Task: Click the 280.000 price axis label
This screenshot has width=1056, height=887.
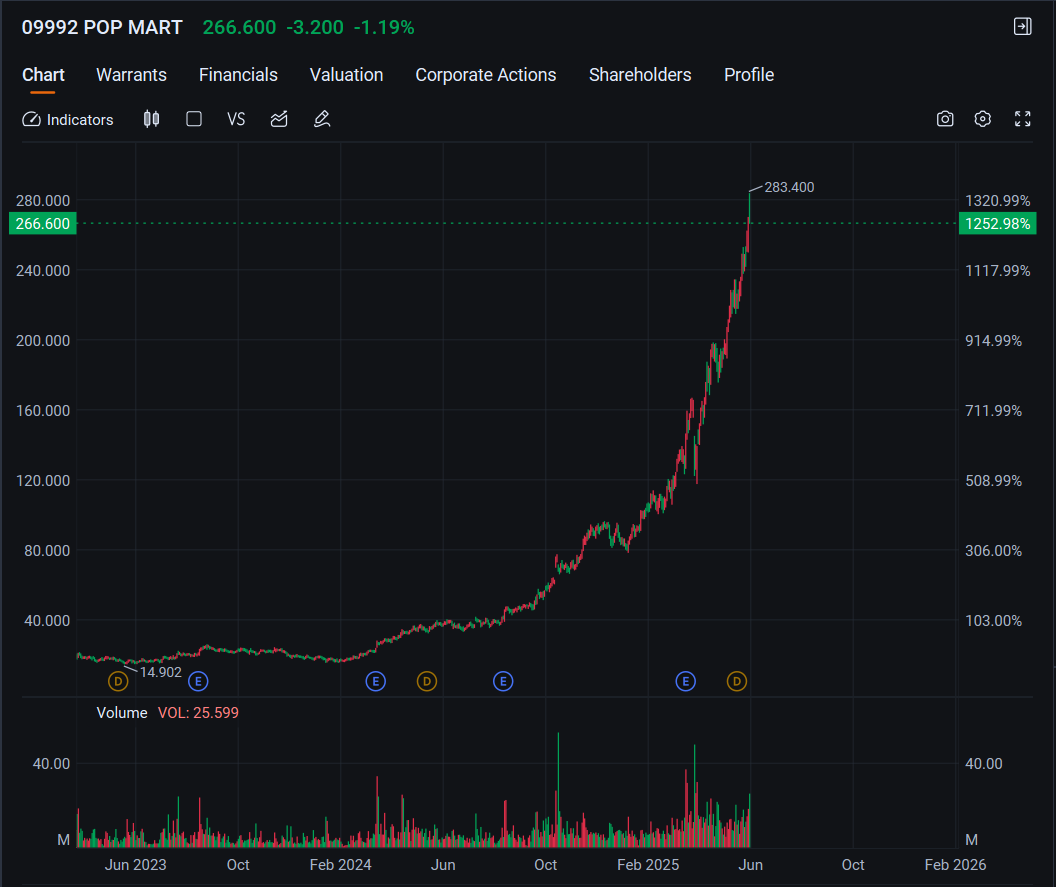Action: click(42, 201)
